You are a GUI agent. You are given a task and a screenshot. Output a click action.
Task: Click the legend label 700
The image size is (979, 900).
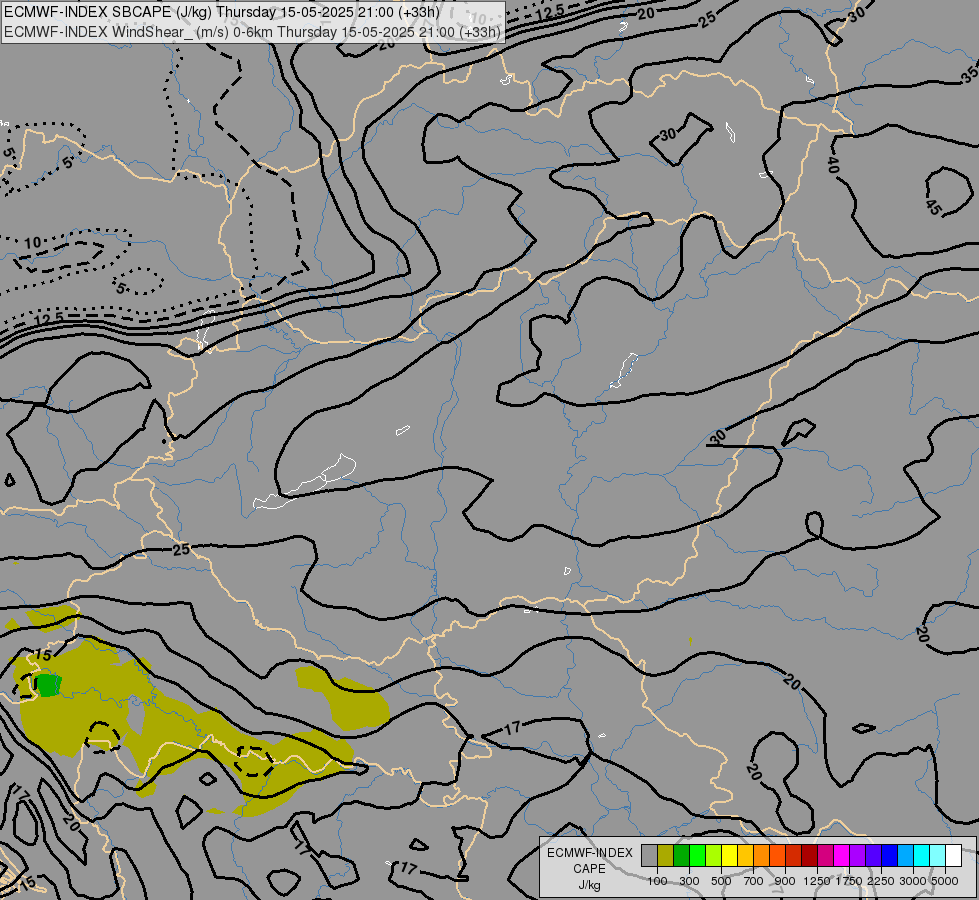coord(754,881)
